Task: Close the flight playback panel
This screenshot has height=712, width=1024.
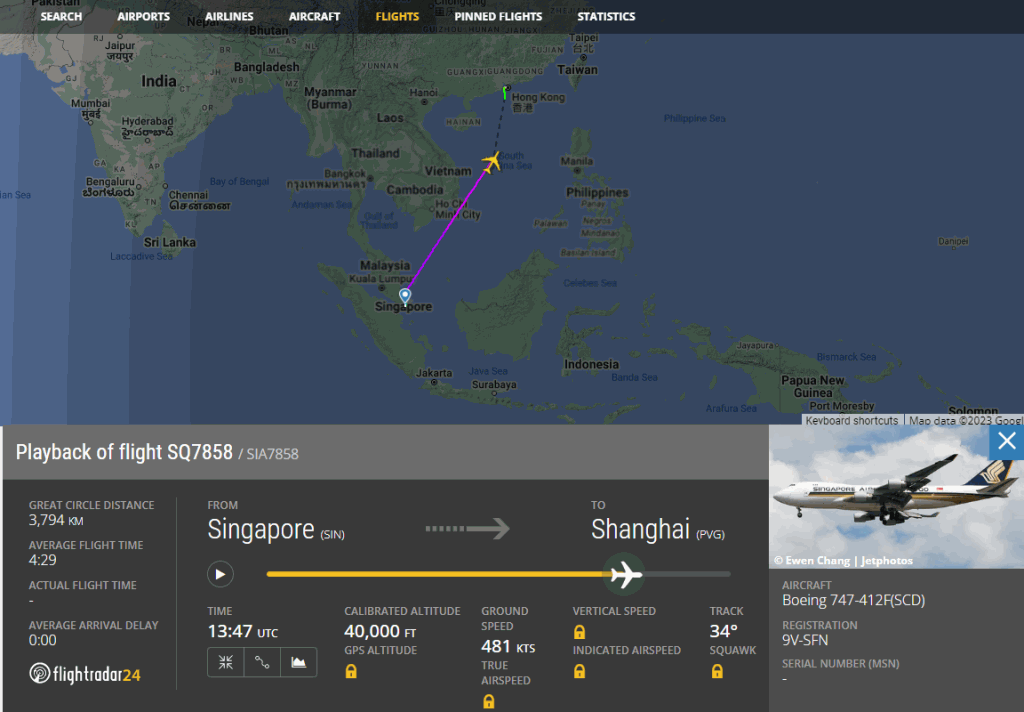Action: click(x=1006, y=442)
